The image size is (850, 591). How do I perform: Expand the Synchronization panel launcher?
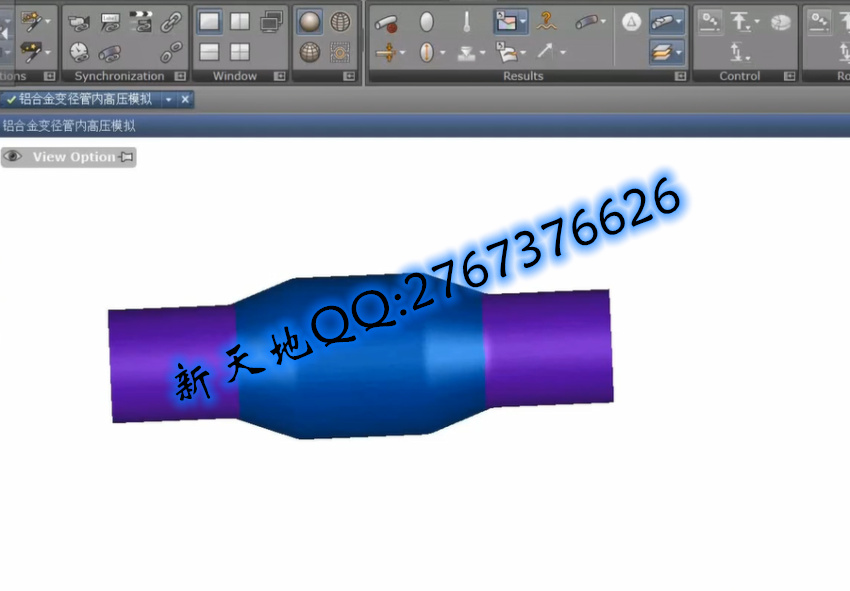(180, 76)
